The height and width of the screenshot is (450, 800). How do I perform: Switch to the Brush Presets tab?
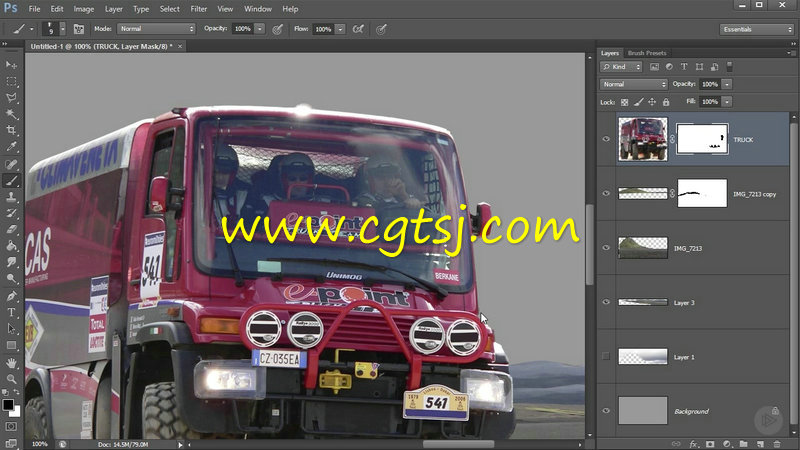[x=647, y=53]
